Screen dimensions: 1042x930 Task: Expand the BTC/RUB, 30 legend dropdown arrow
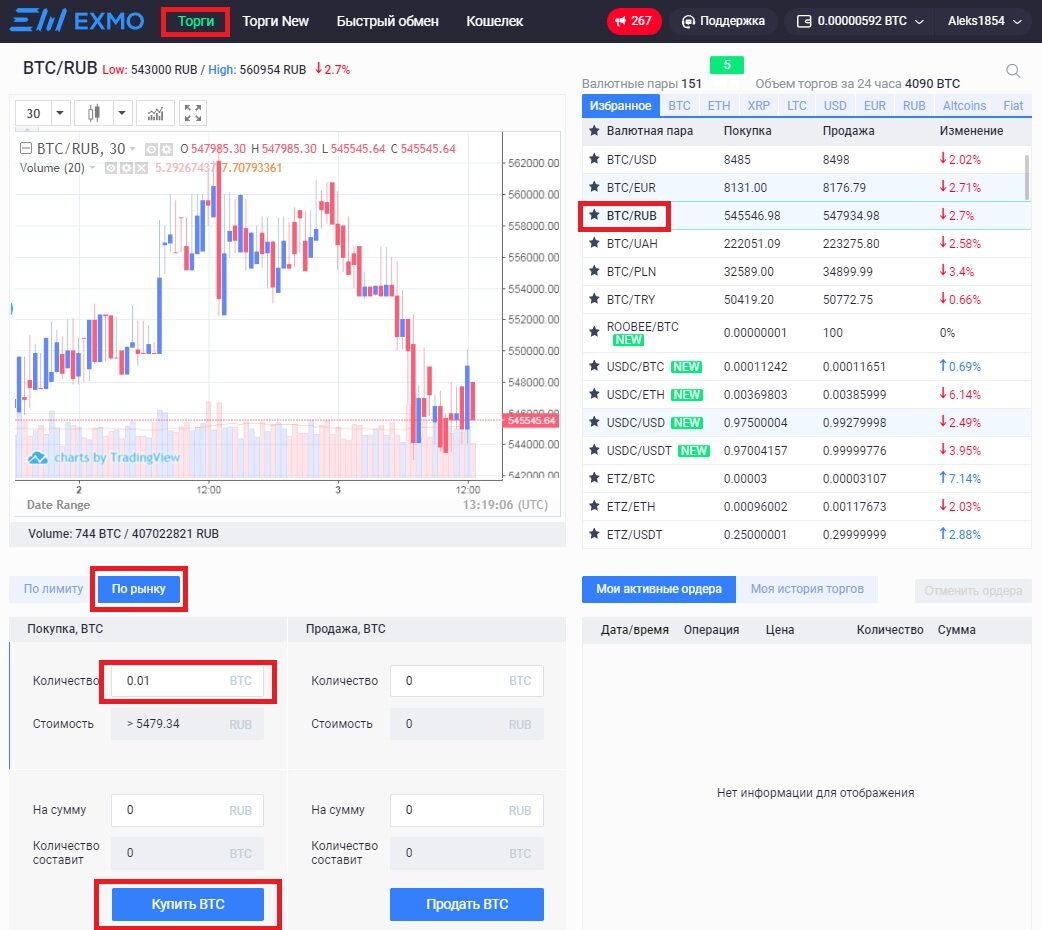click(x=132, y=149)
